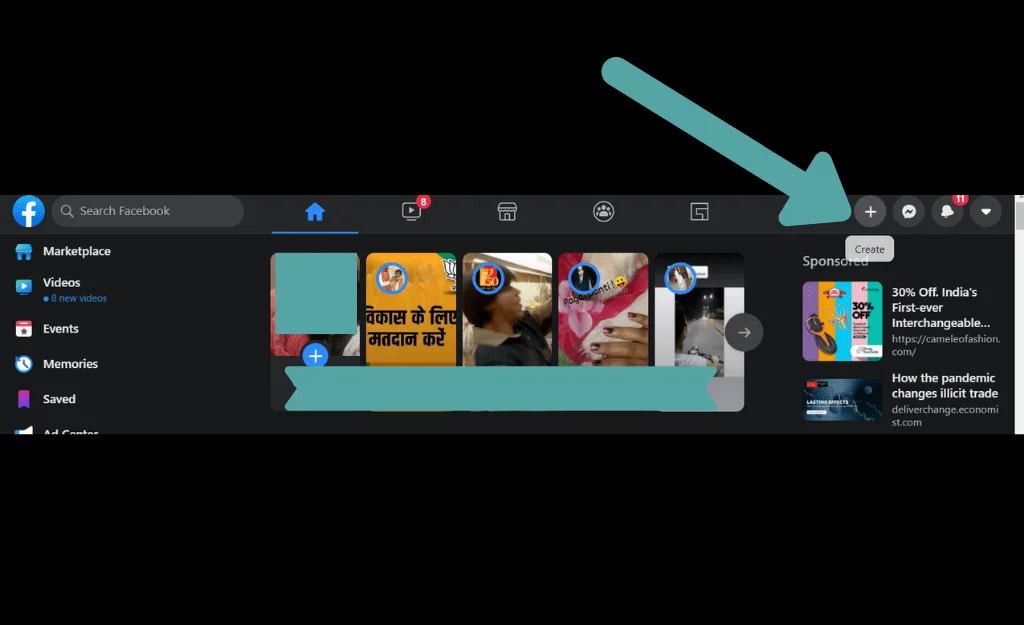
Task: Click the create story plus button
Action: tap(315, 356)
